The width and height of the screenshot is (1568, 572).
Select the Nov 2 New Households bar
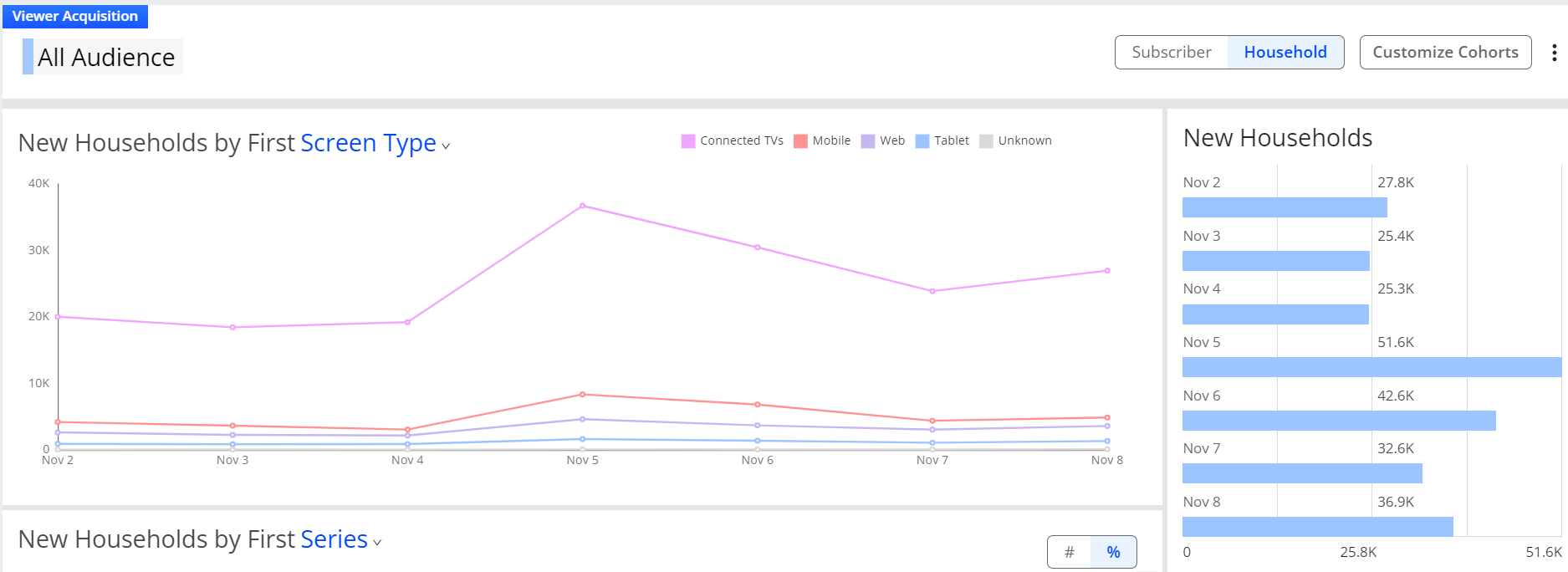point(1285,207)
